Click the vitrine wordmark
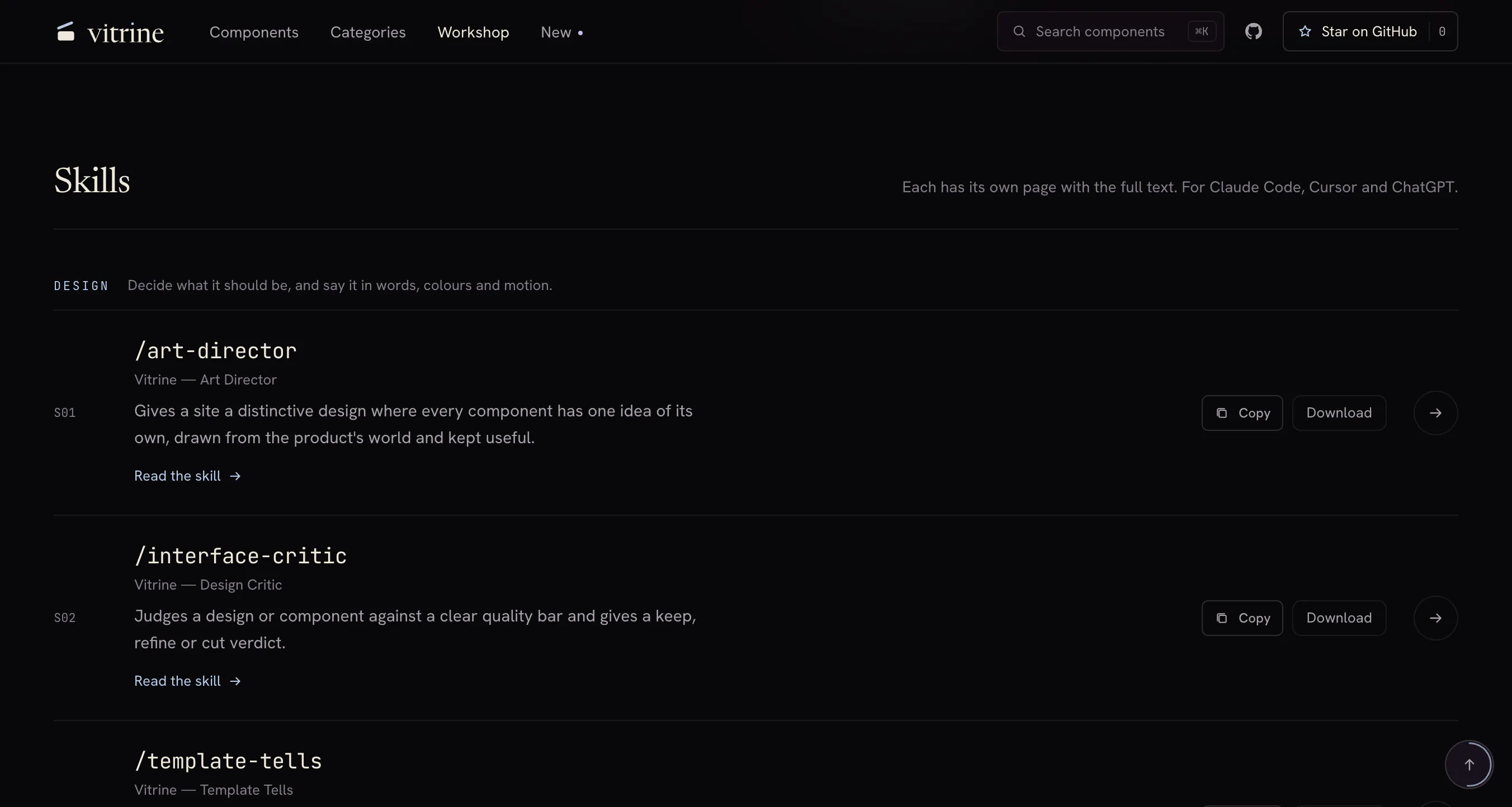The width and height of the screenshot is (1512, 807). pyautogui.click(x=126, y=33)
